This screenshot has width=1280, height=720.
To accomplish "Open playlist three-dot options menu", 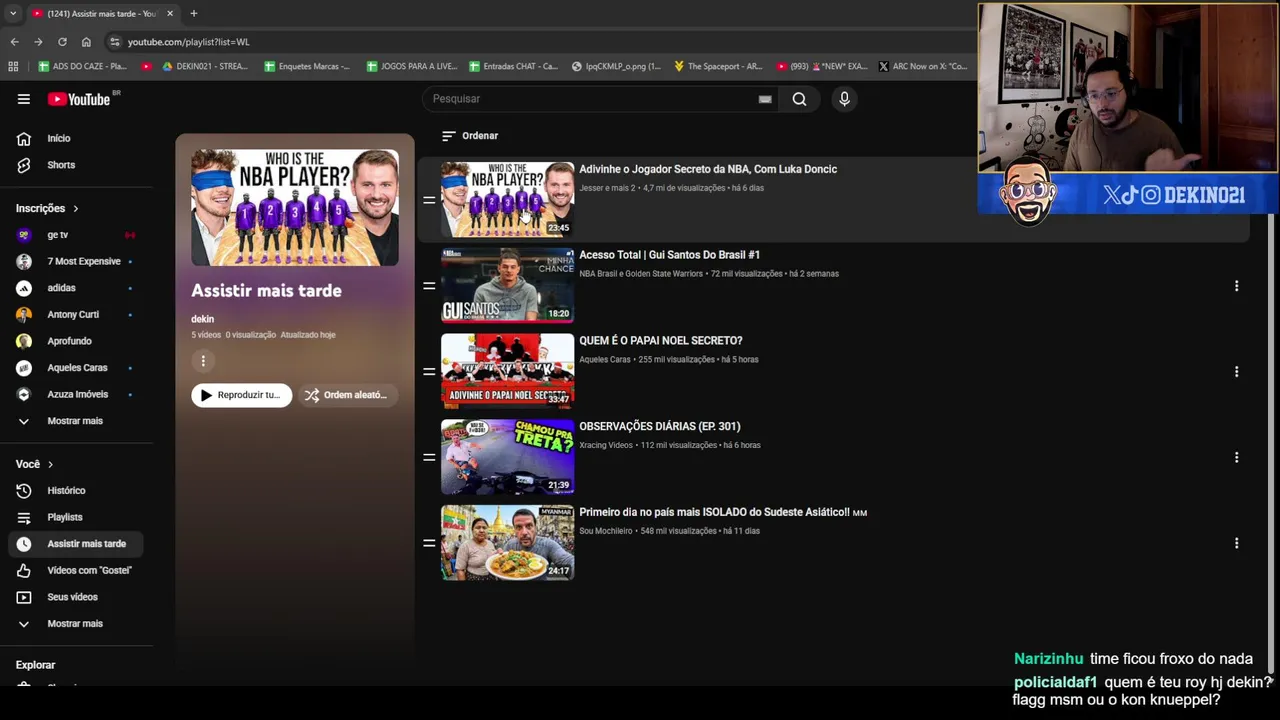I will click(x=203, y=361).
